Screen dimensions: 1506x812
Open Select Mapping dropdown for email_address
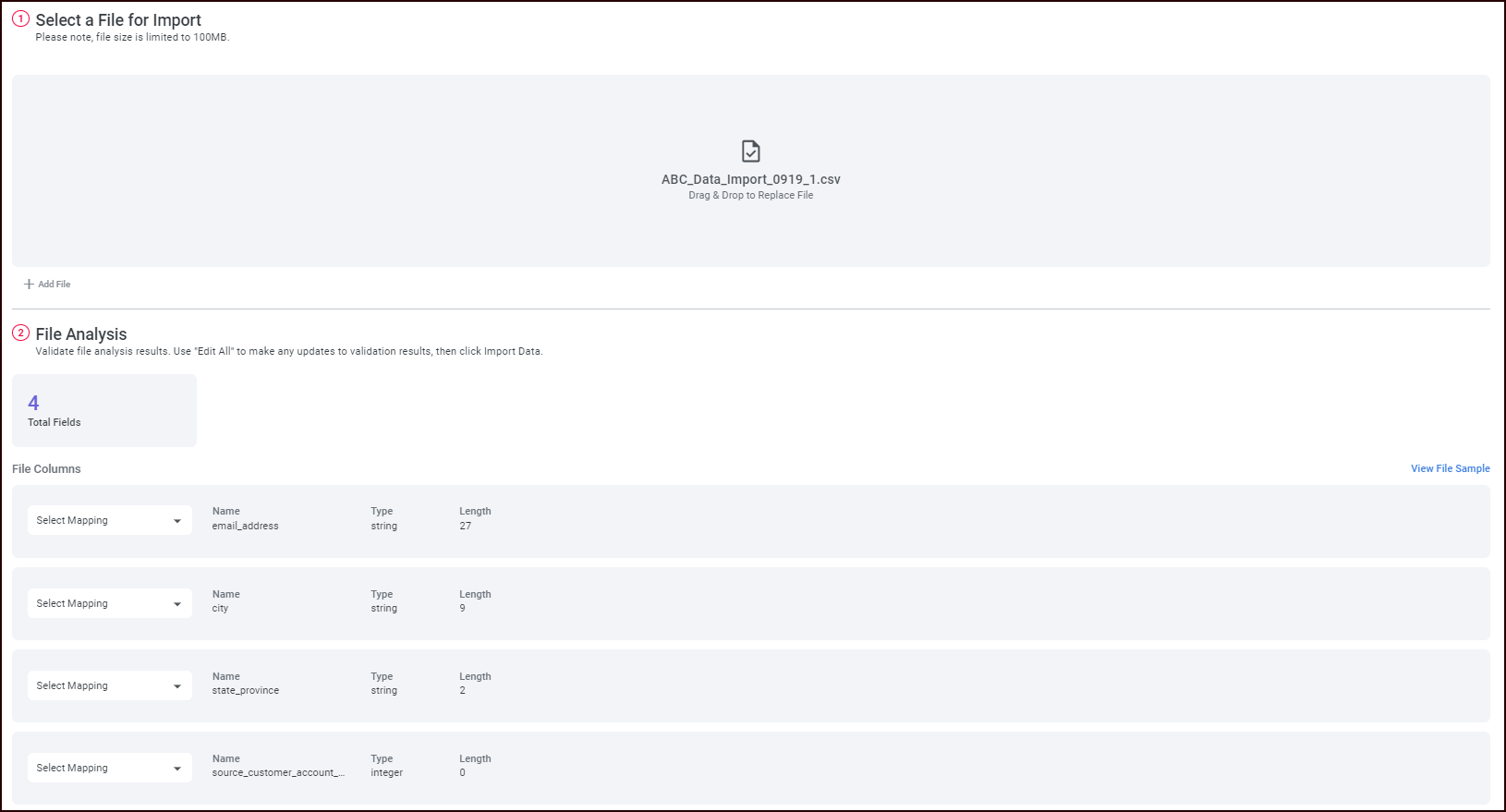pos(109,520)
